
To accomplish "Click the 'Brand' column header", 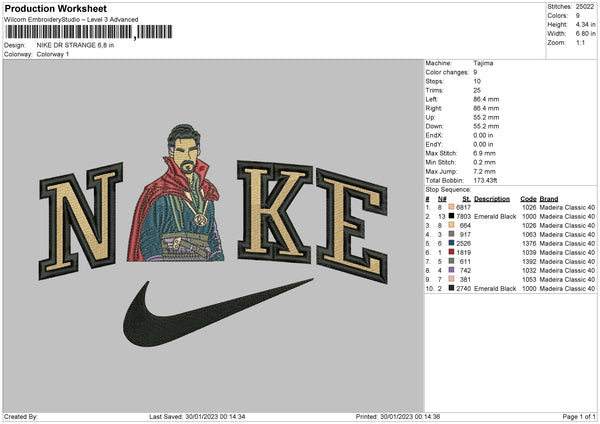I will tap(549, 199).
